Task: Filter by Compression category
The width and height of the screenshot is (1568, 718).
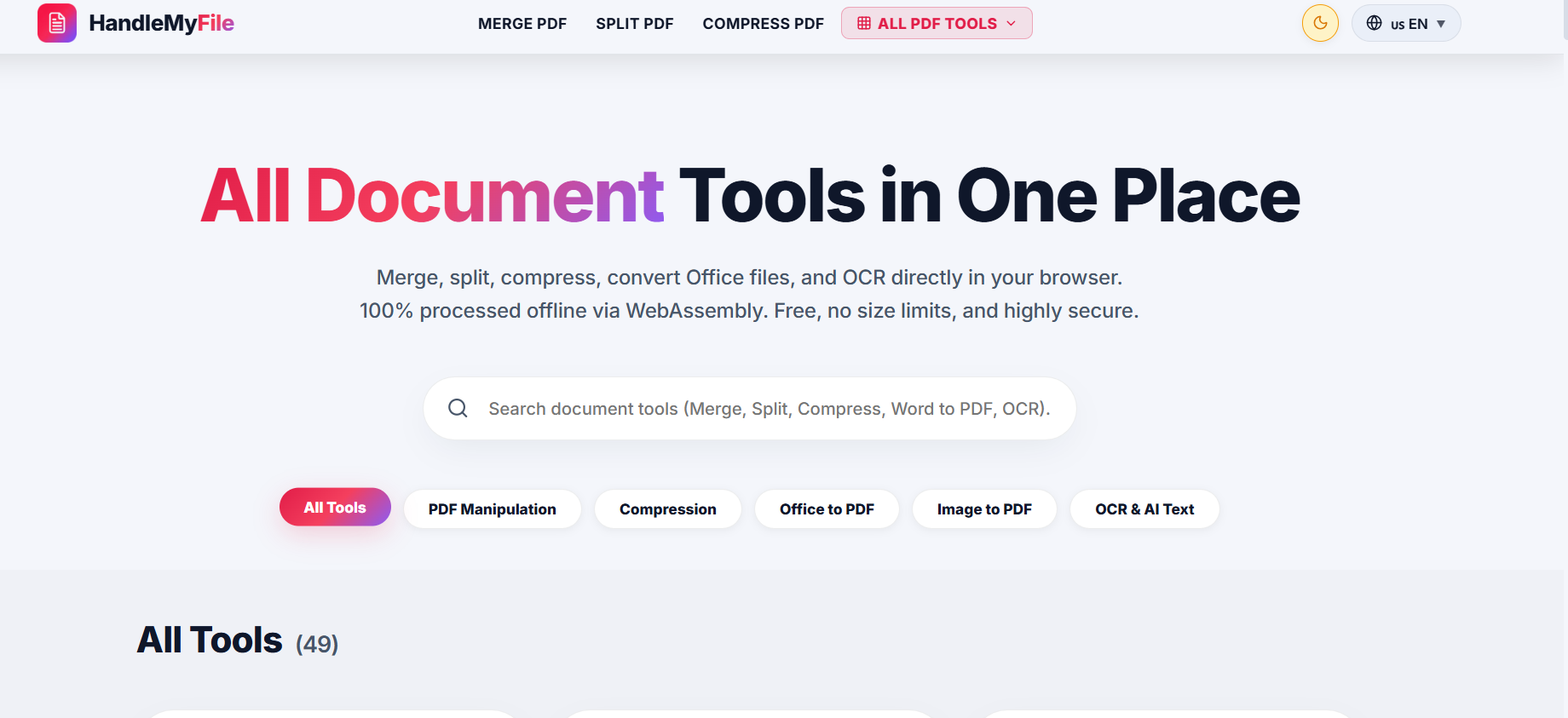Action: 668,509
